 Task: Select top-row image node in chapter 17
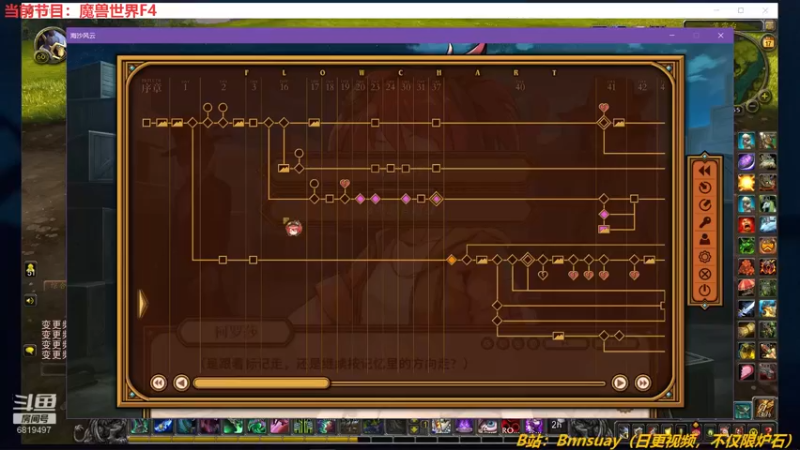click(314, 123)
